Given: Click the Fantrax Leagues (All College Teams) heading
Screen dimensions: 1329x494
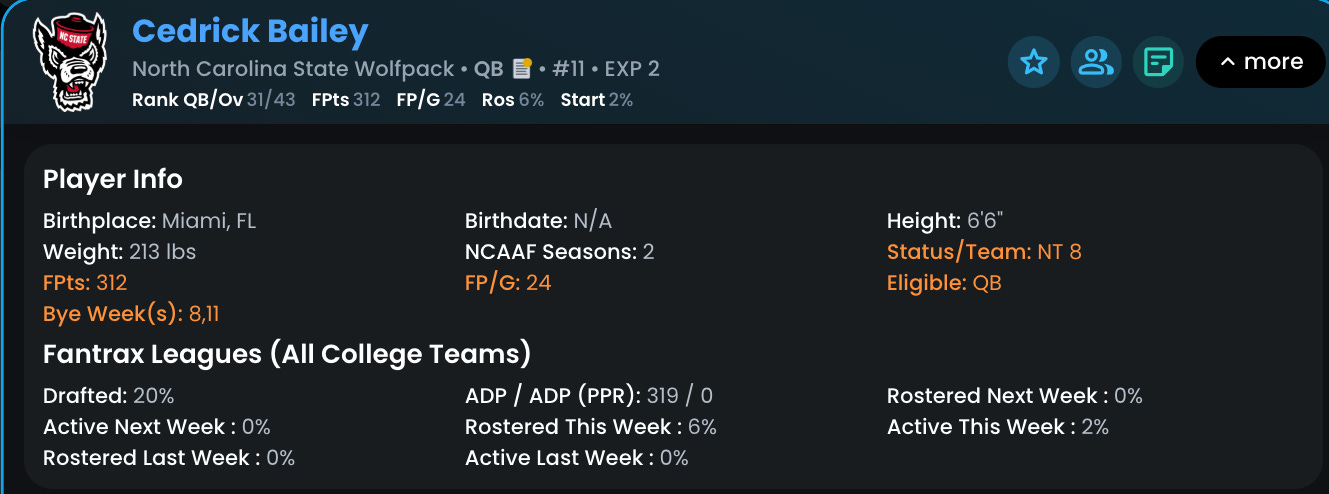Looking at the screenshot, I should click(286, 354).
